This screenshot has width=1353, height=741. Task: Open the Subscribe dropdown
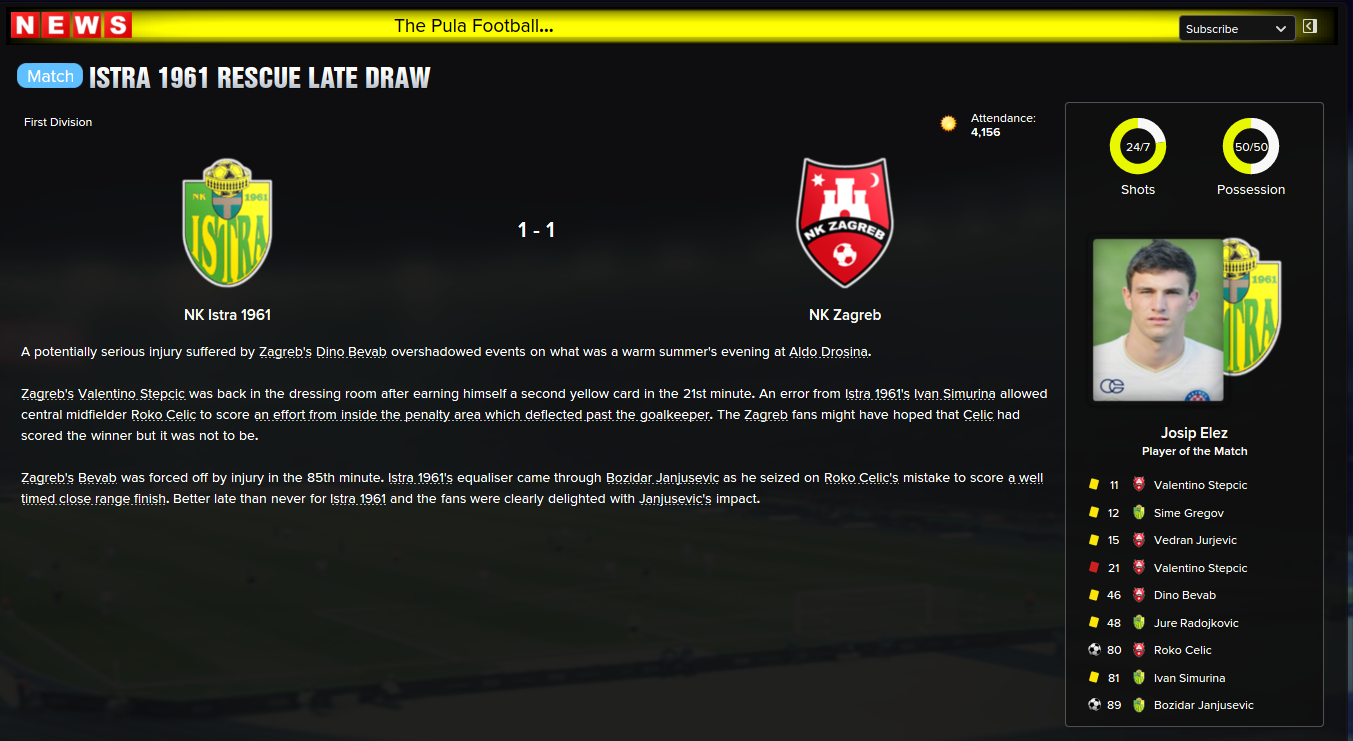1237,29
